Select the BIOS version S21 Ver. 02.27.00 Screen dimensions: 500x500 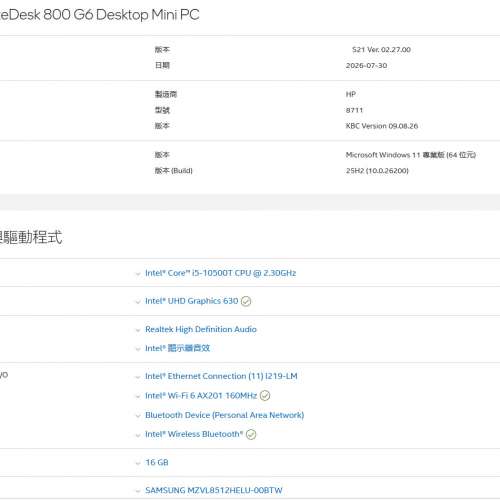pos(381,50)
